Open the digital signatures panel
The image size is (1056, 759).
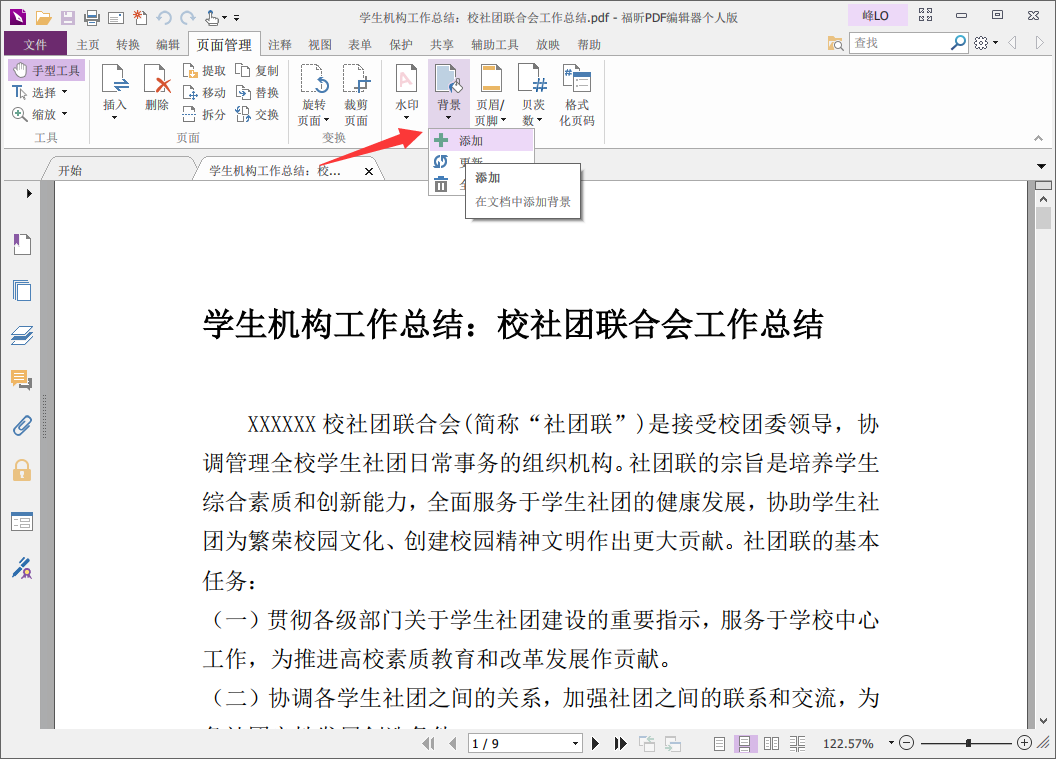[x=22, y=568]
